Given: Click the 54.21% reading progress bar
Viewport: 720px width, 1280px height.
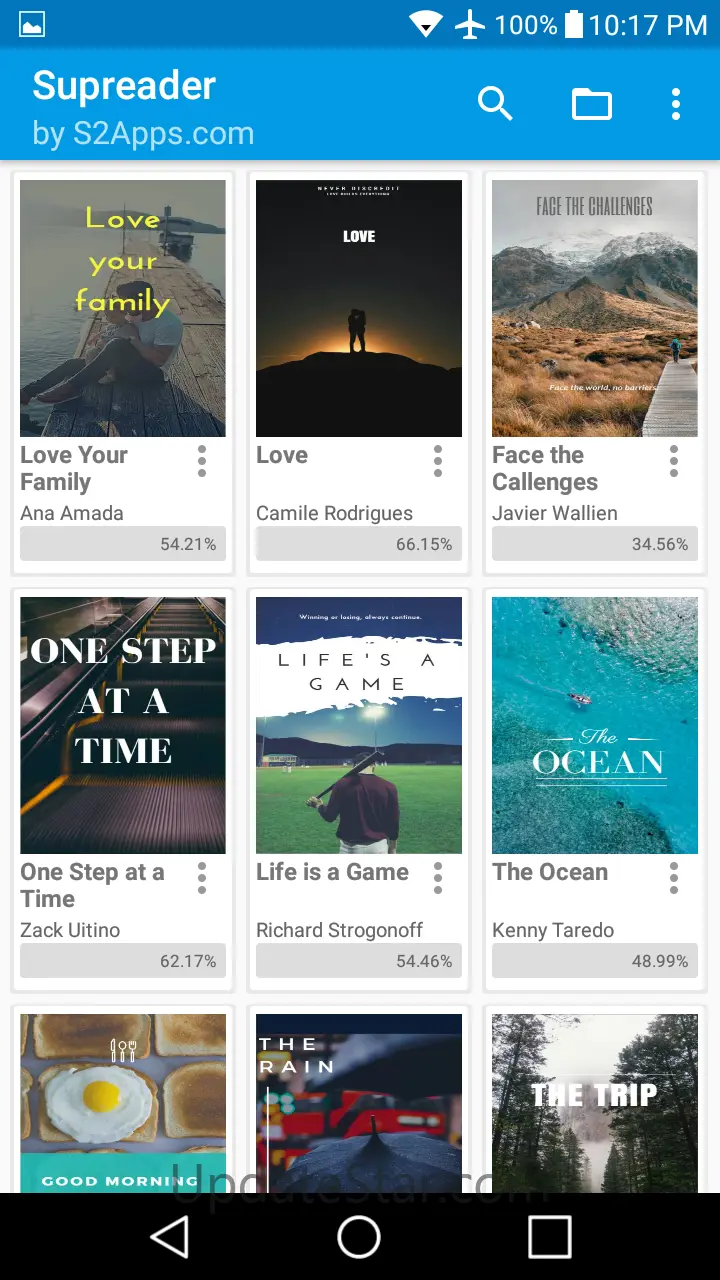Looking at the screenshot, I should (x=123, y=544).
